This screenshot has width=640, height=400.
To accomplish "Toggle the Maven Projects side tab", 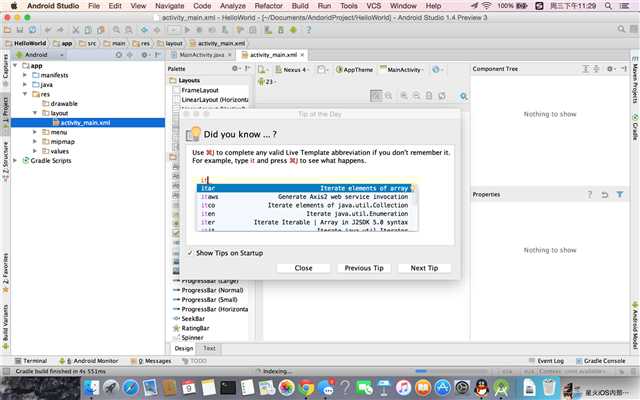I will 635,82.
